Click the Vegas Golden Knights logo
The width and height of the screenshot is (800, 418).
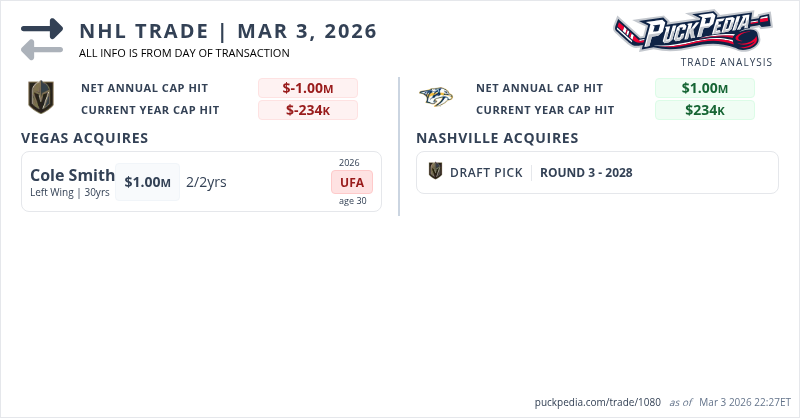[40, 98]
